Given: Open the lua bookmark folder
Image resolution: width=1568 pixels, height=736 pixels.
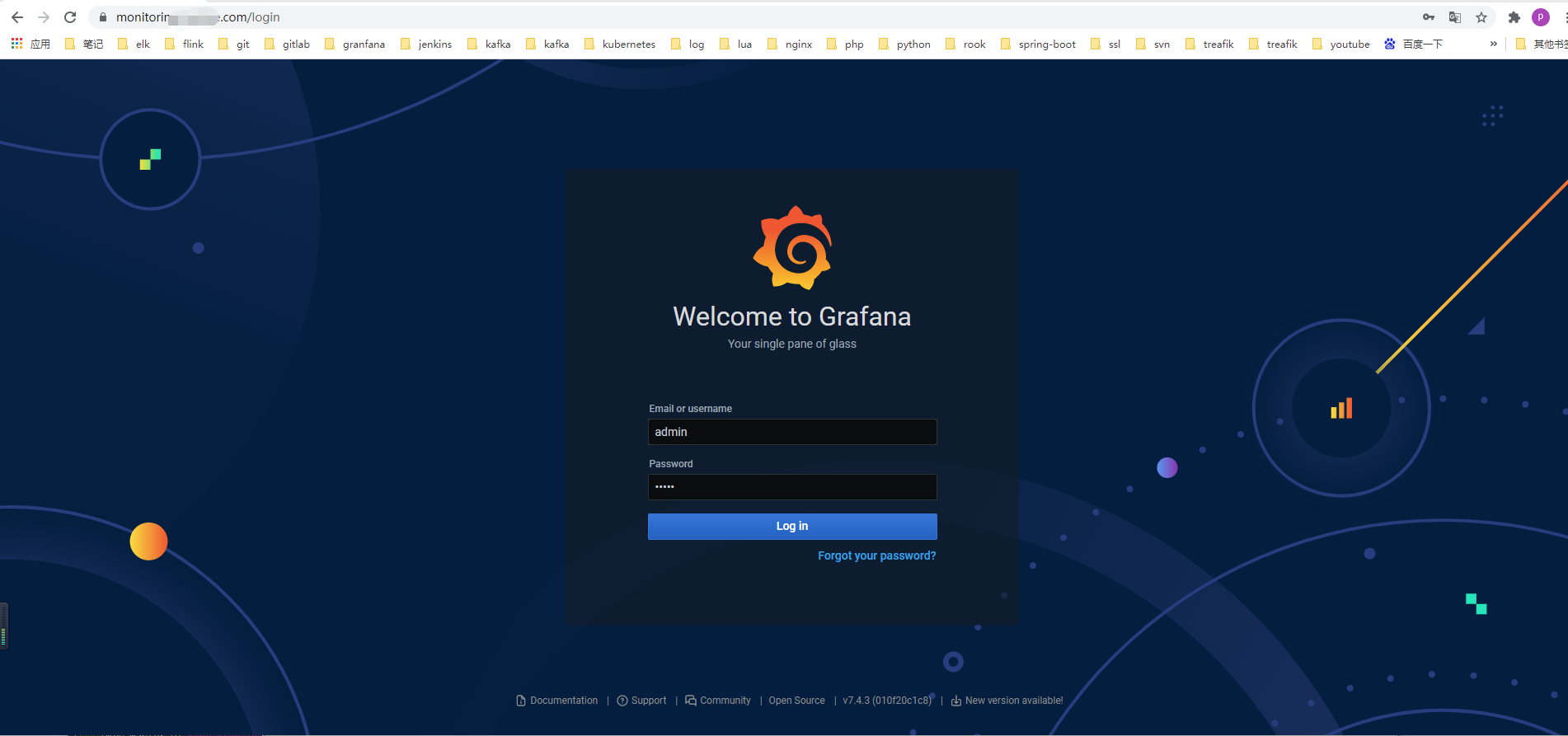Looking at the screenshot, I should click(x=736, y=44).
